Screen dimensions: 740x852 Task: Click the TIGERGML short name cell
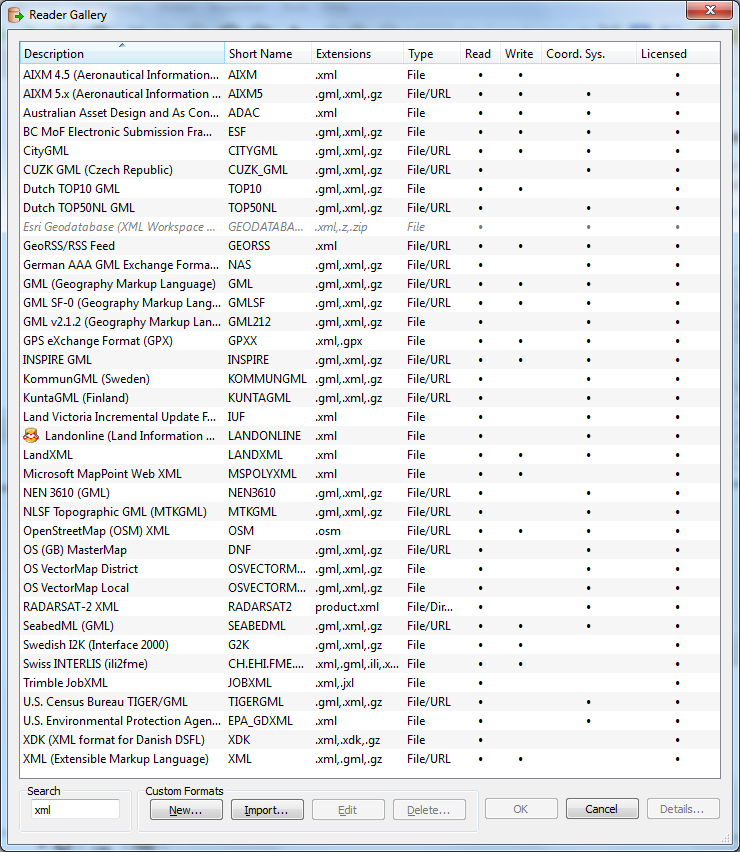[255, 702]
